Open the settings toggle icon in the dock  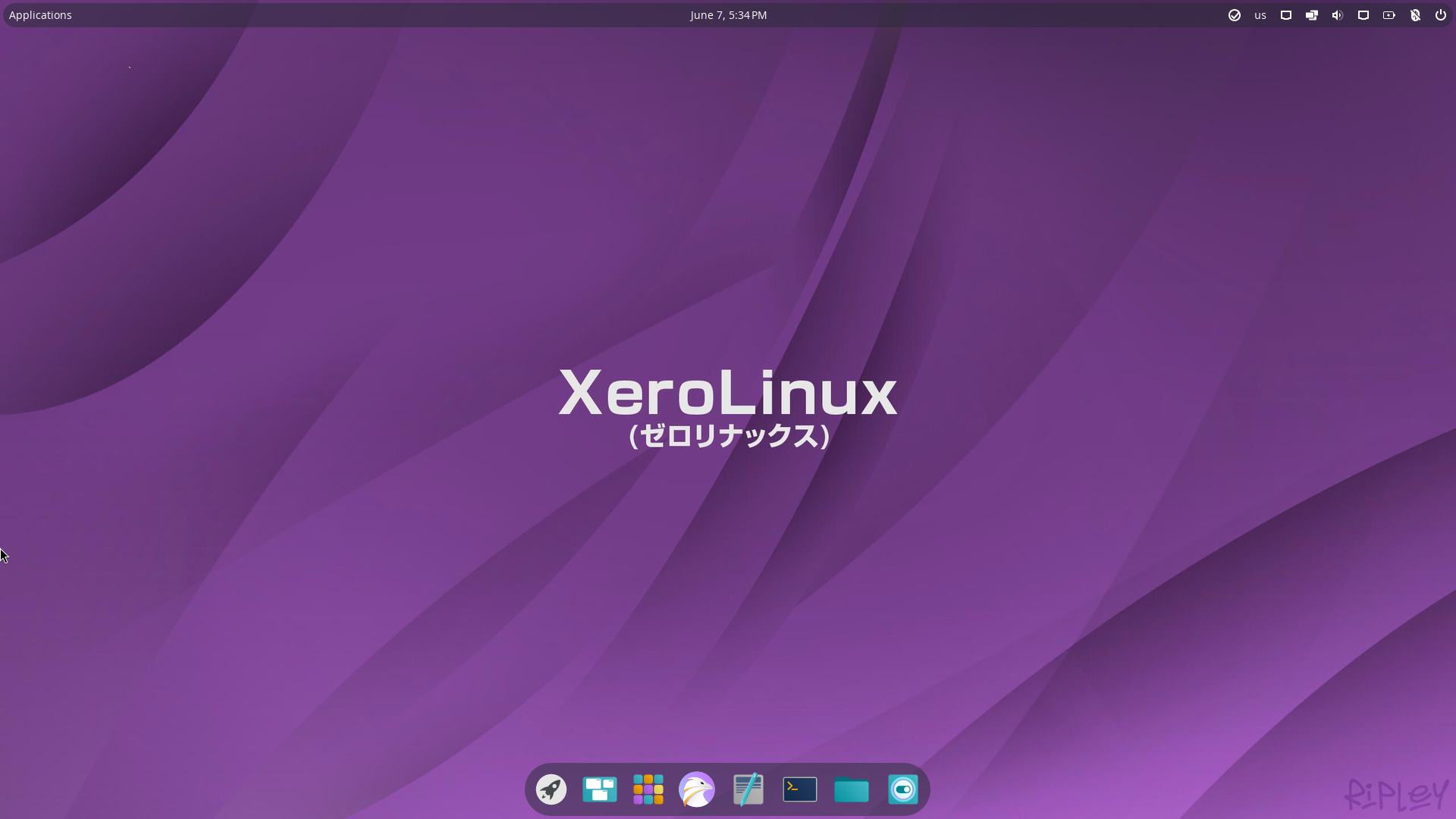click(903, 789)
